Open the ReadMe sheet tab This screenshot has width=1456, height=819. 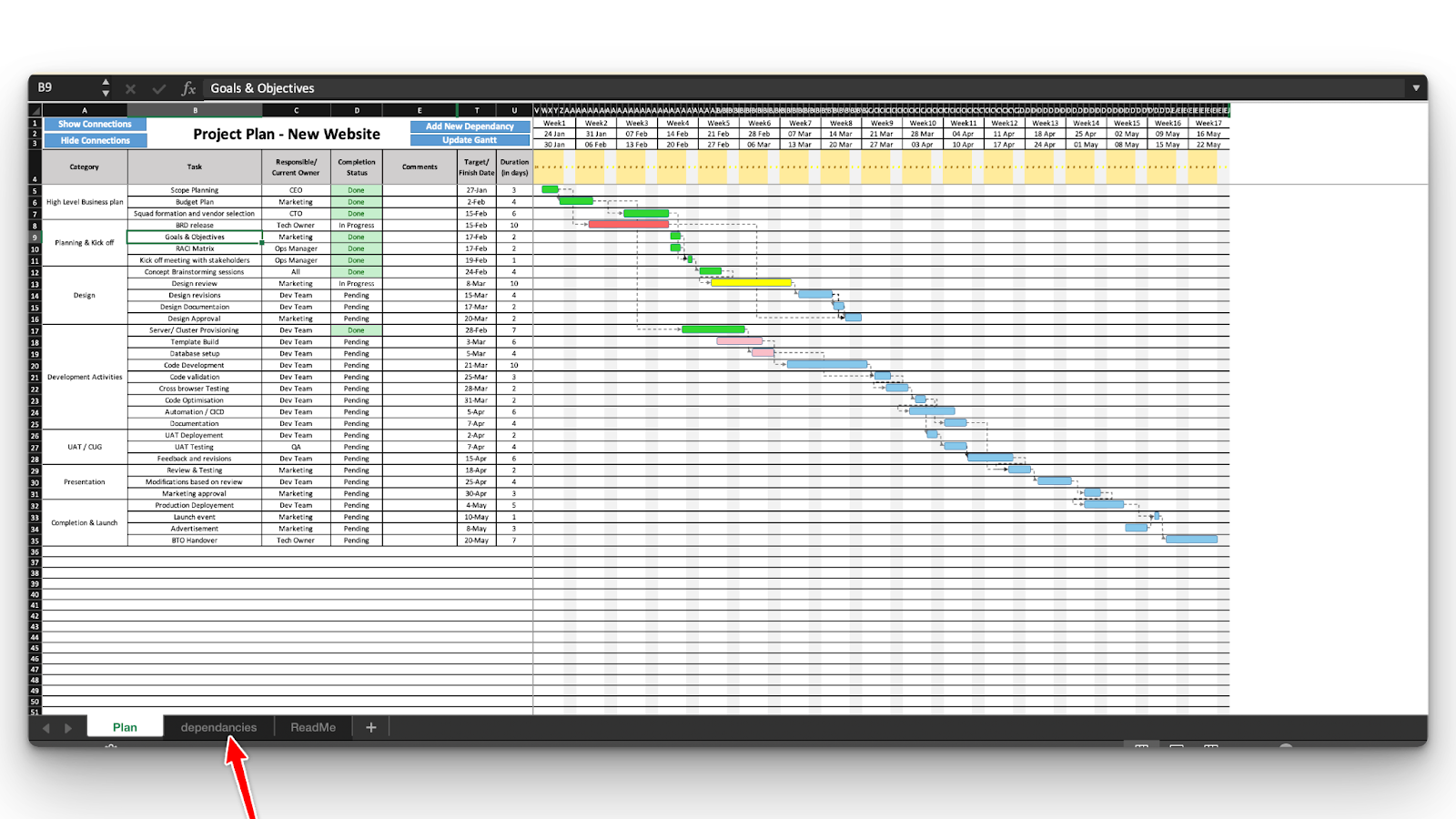coord(313,727)
